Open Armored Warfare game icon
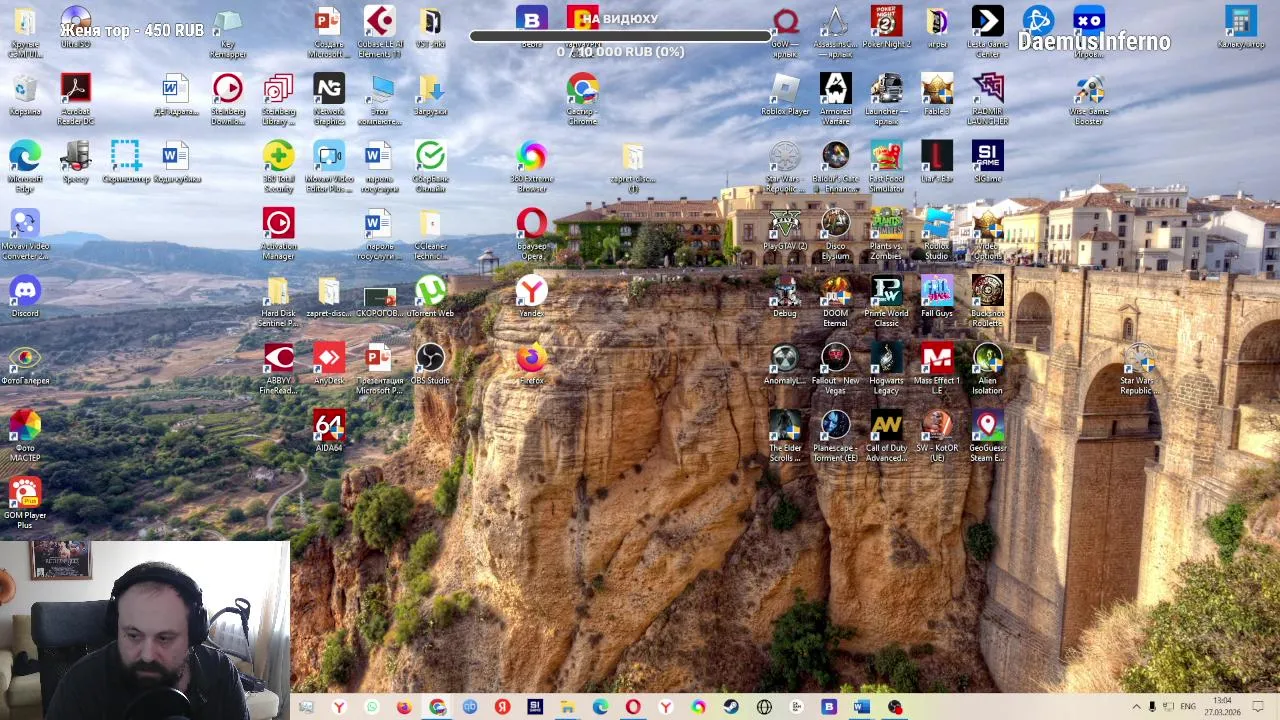This screenshot has width=1280, height=720. click(836, 99)
